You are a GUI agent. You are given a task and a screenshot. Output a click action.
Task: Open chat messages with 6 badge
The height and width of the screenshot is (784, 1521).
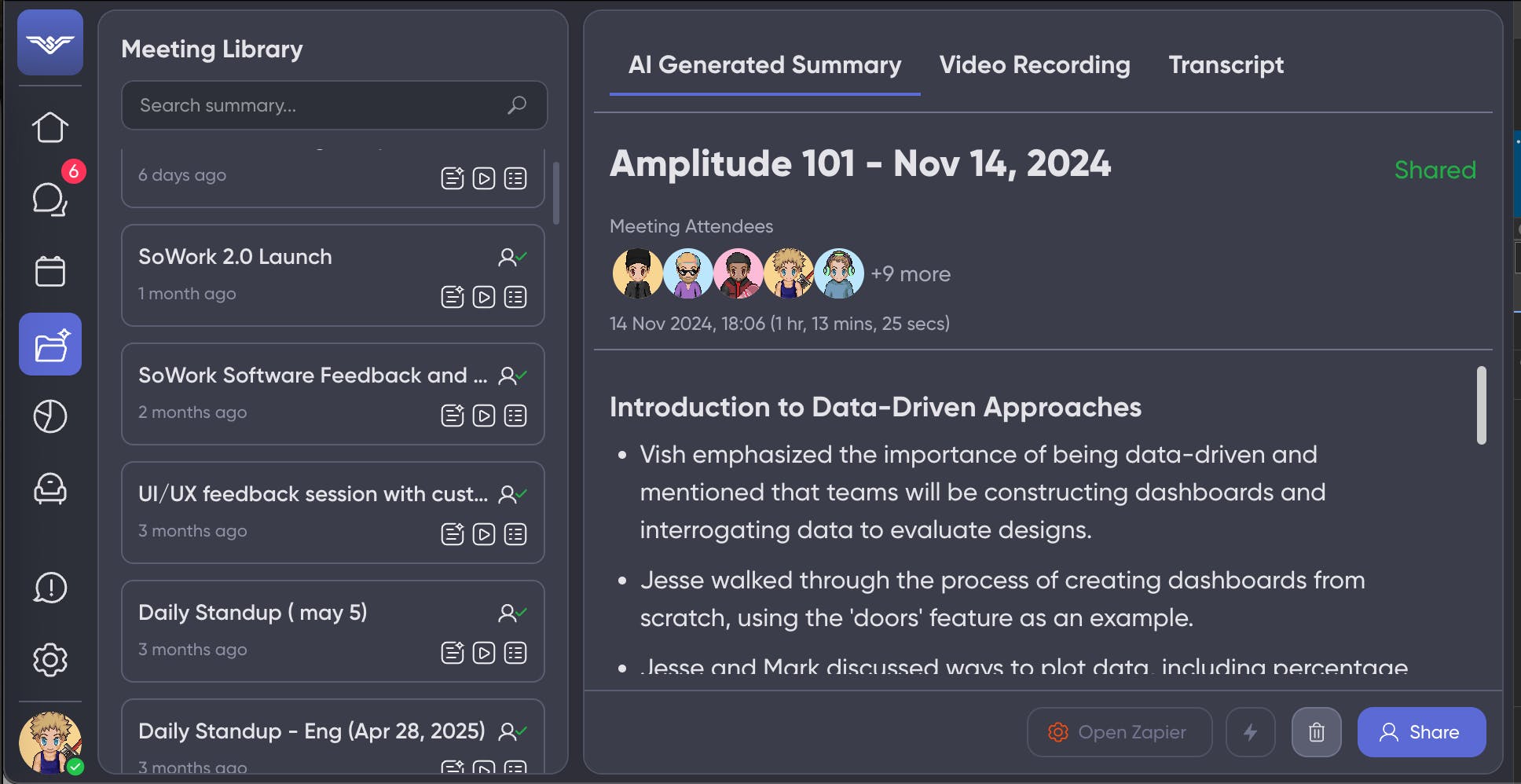[50, 200]
